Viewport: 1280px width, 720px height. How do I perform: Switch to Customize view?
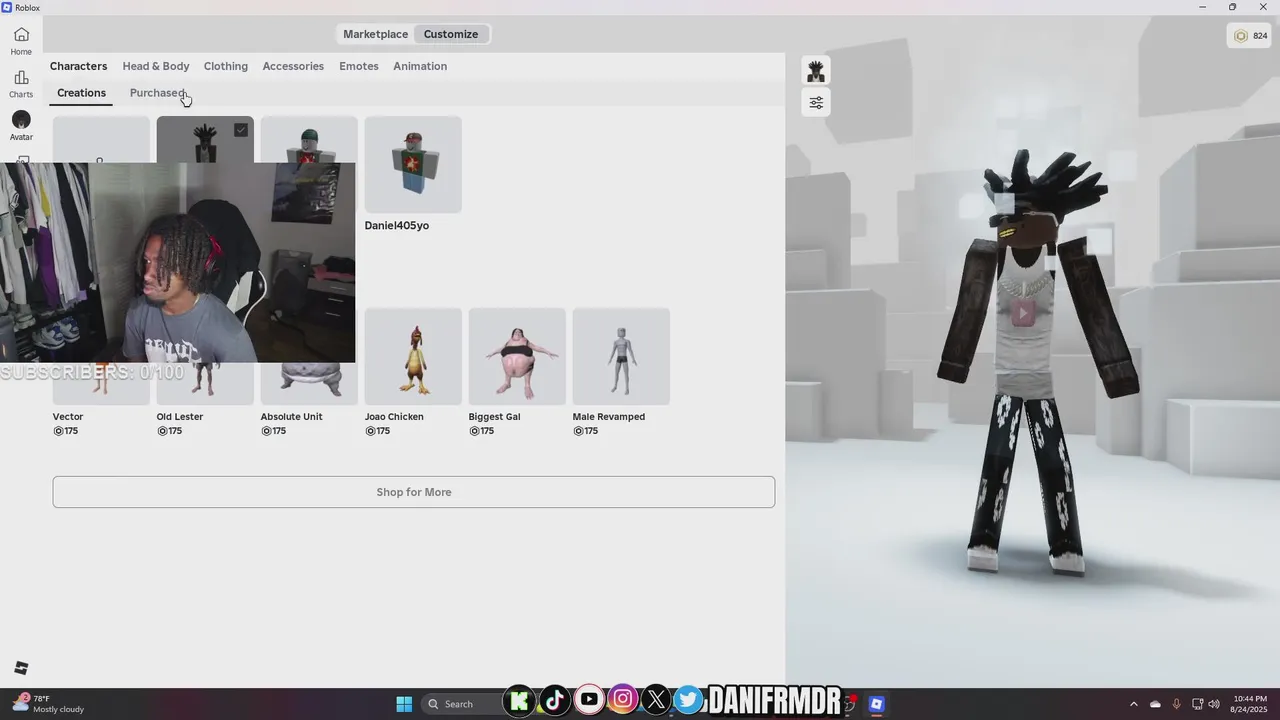pyautogui.click(x=451, y=34)
